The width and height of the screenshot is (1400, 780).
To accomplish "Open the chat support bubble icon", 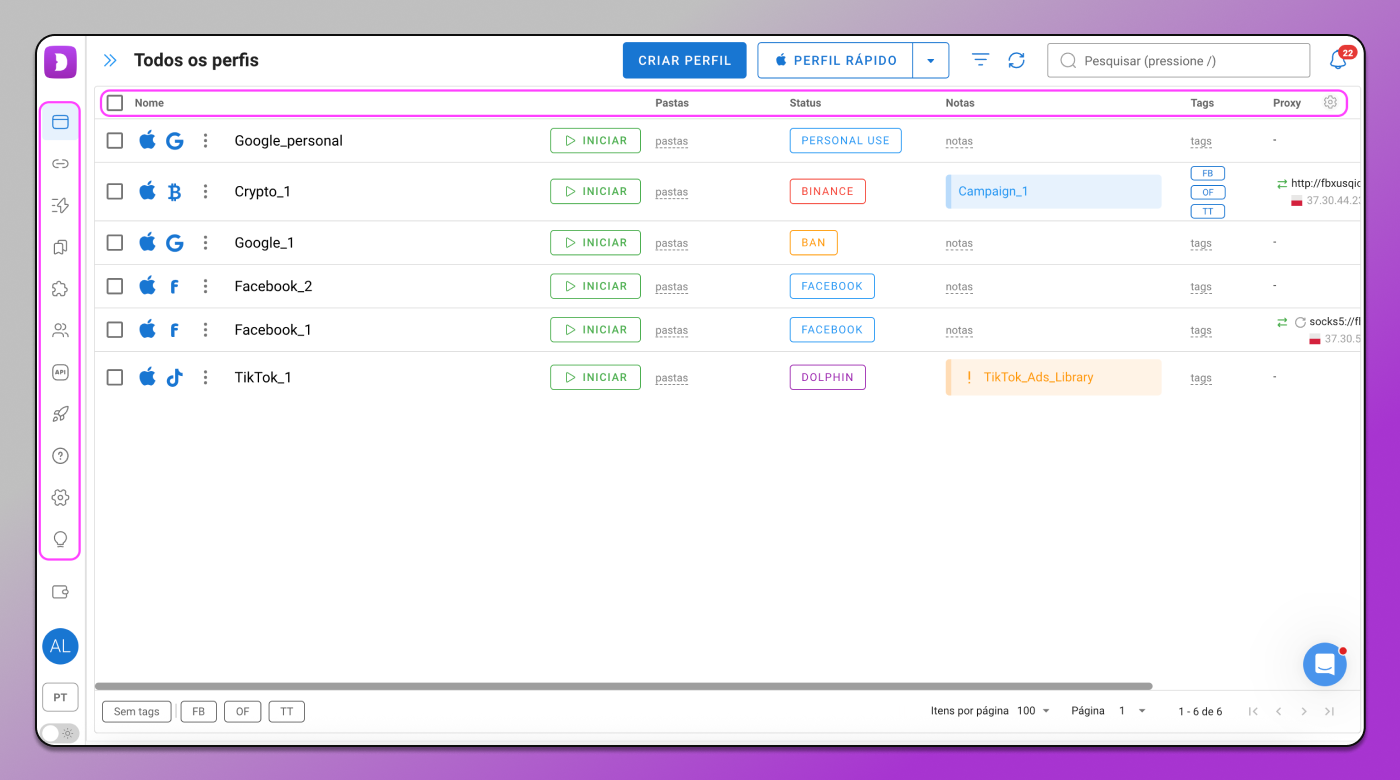I will coord(1325,664).
